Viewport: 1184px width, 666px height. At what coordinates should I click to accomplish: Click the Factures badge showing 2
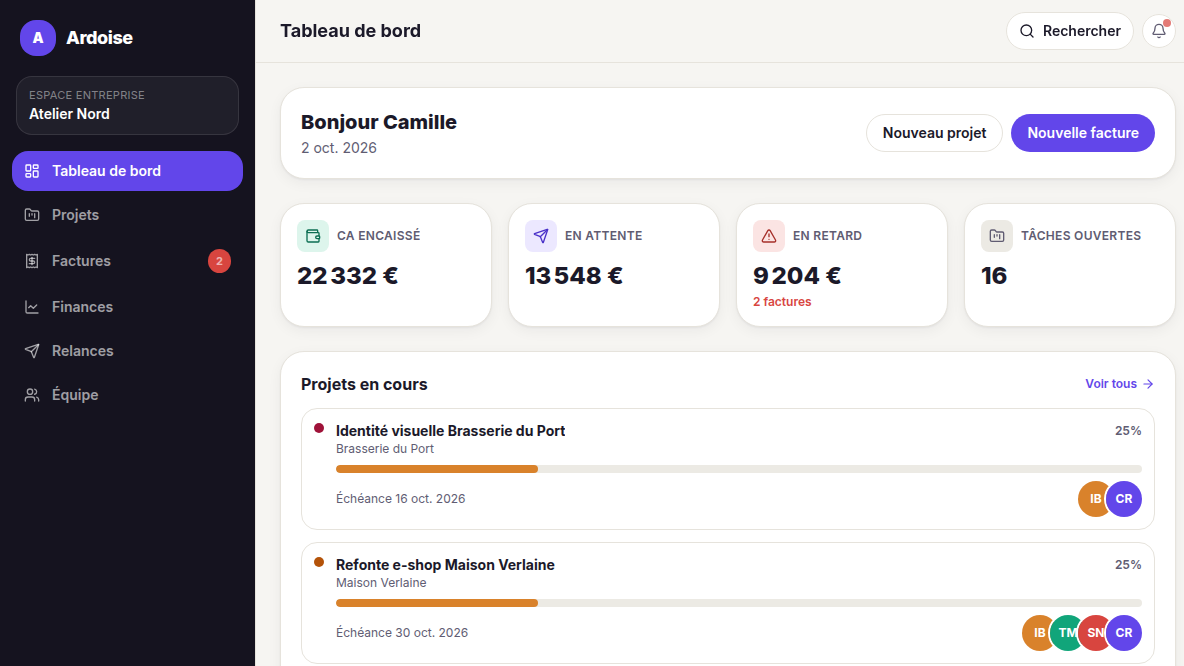coord(219,261)
